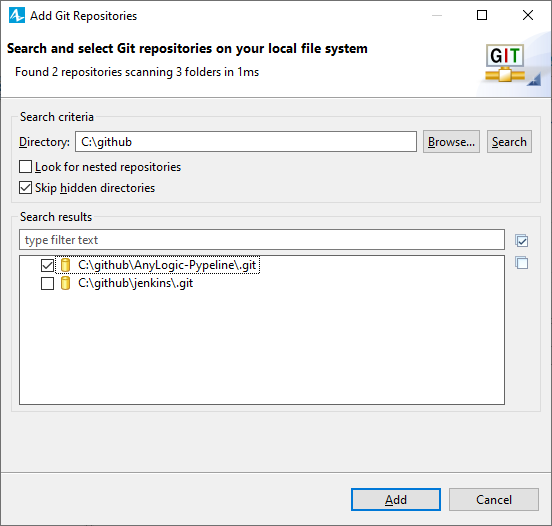
Task: Click the type filter text box
Action: (262, 240)
